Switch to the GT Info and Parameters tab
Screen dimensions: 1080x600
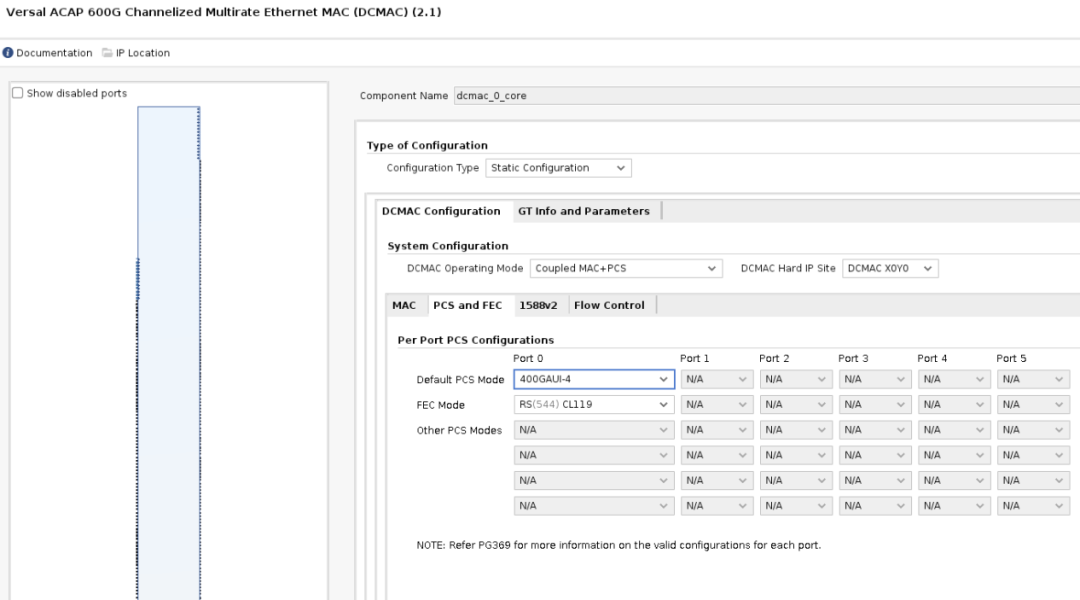[x=583, y=211]
